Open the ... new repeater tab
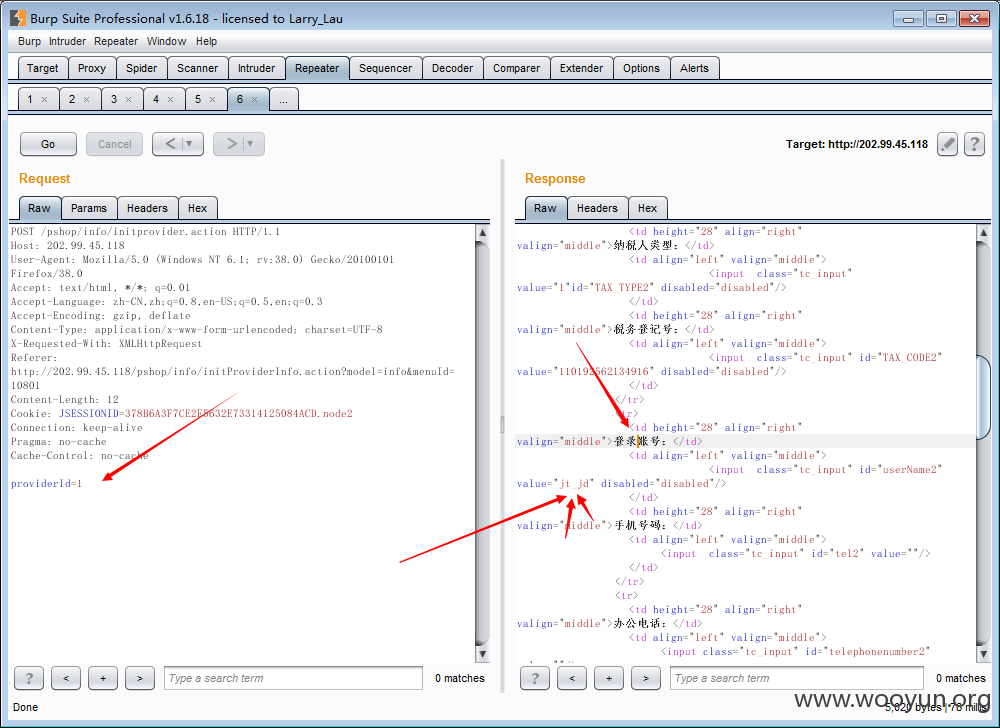The image size is (1000, 728). [x=284, y=99]
